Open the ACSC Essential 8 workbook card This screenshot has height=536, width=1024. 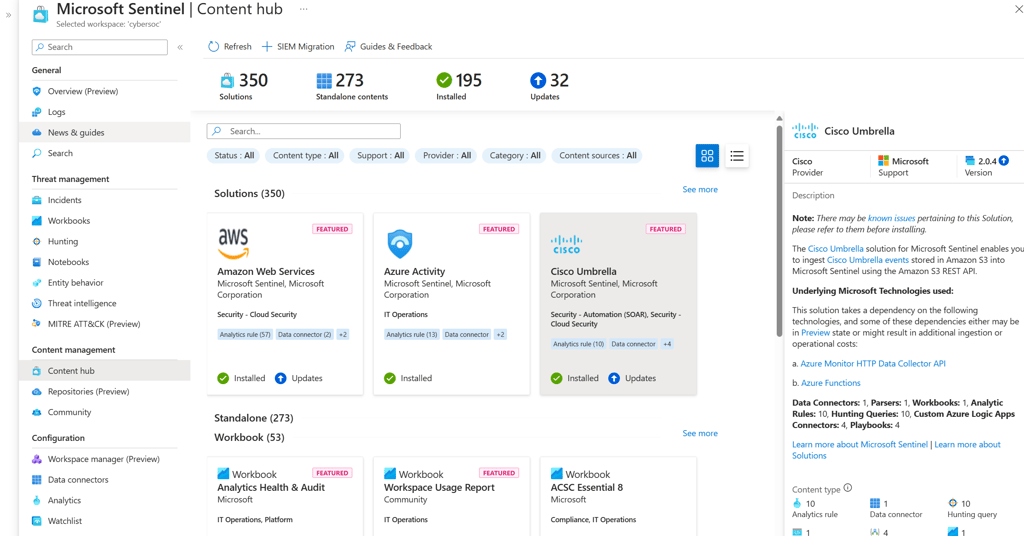618,496
